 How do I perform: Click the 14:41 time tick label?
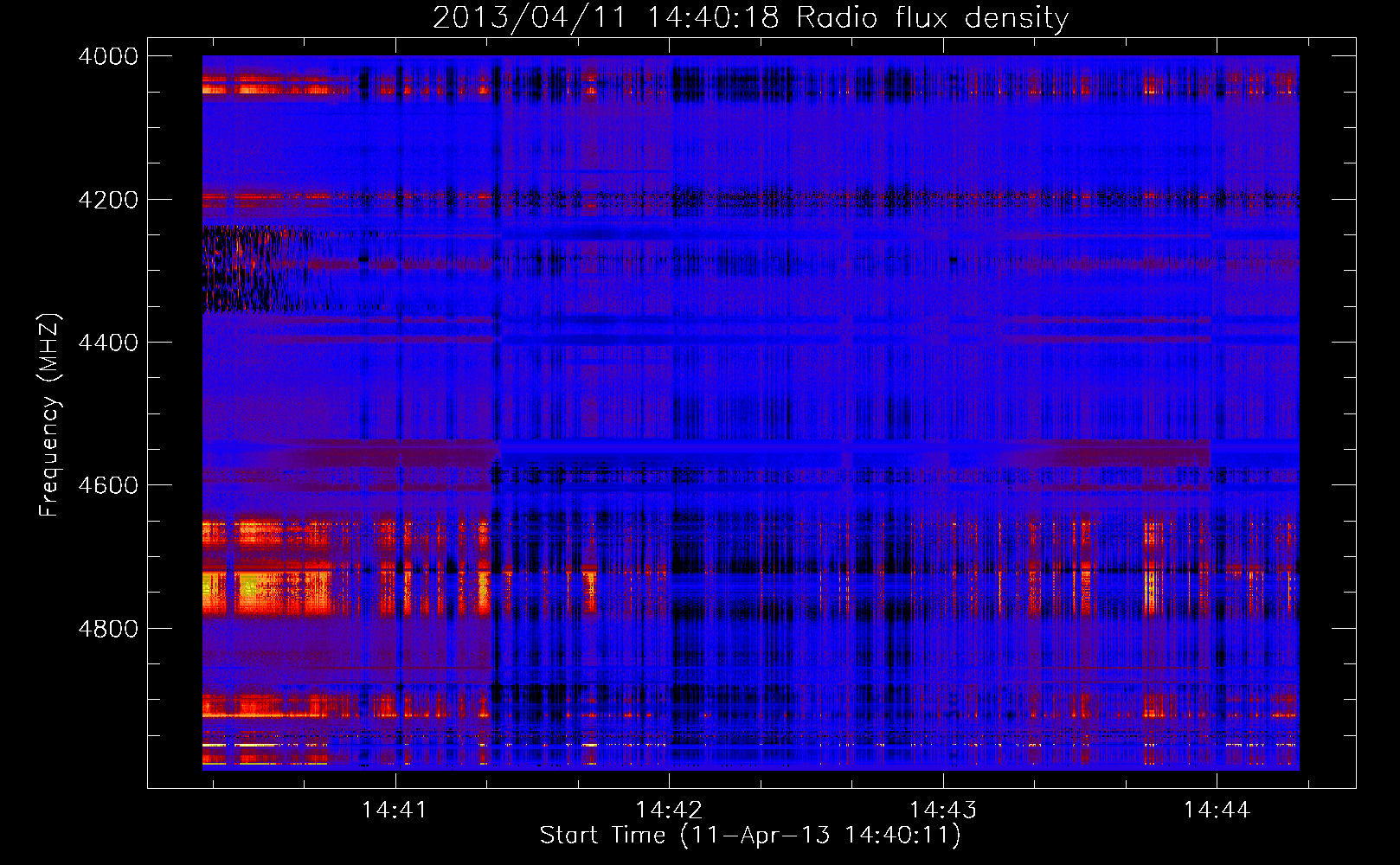point(395,811)
